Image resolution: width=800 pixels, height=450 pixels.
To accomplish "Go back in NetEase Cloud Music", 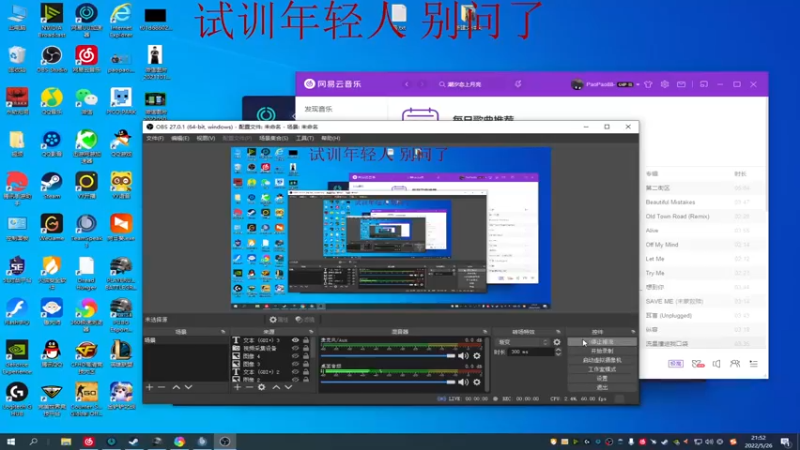I will tap(407, 84).
